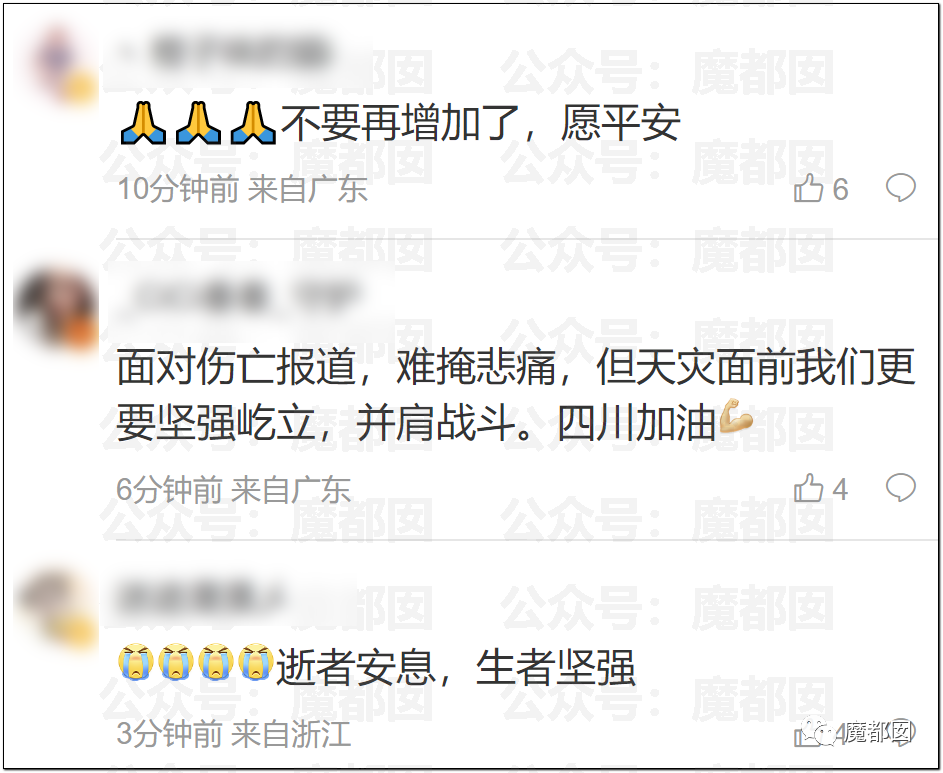Click the 10分钟前 来自广东 timestamp

click(x=242, y=189)
